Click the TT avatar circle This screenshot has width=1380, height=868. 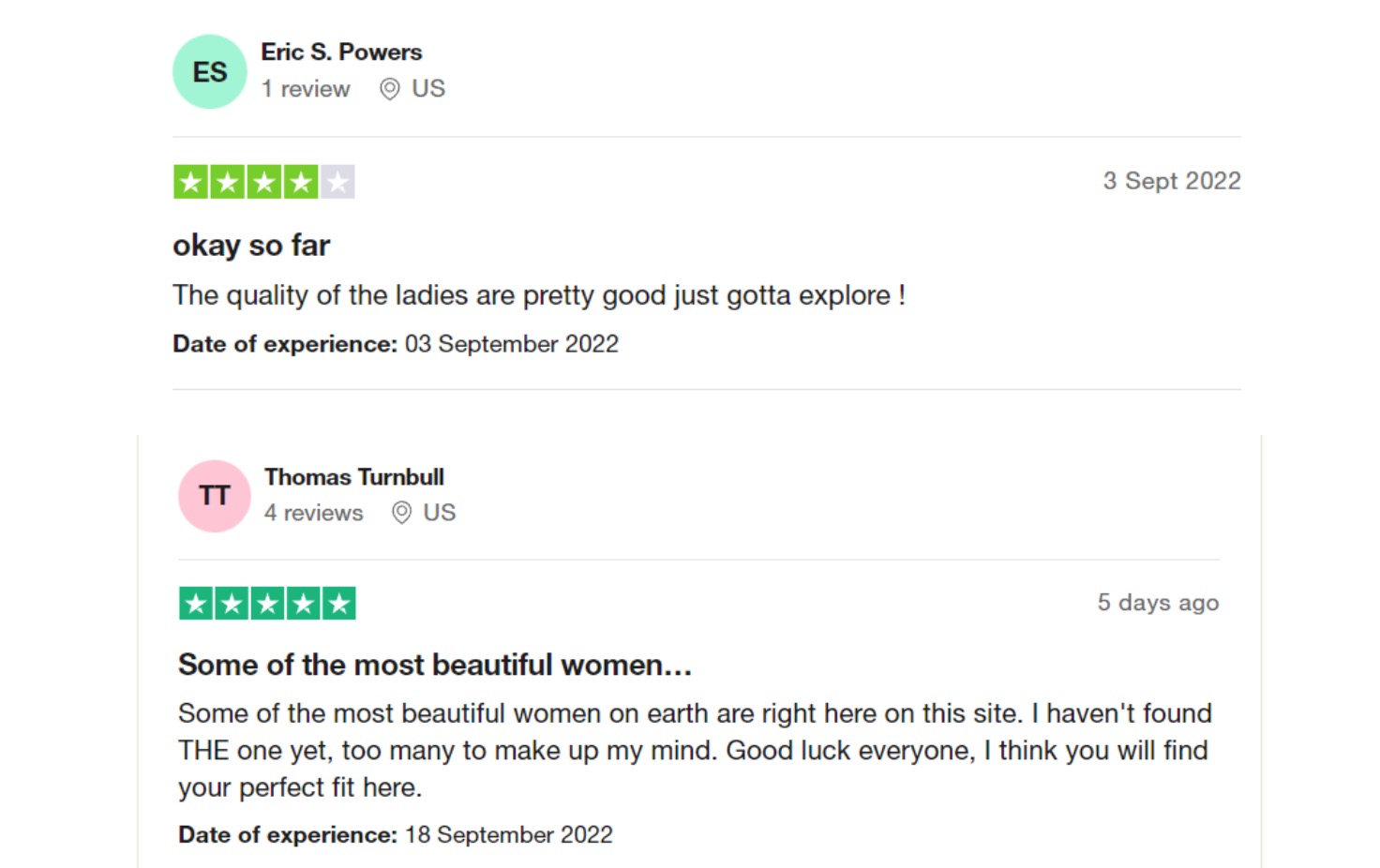coord(215,496)
